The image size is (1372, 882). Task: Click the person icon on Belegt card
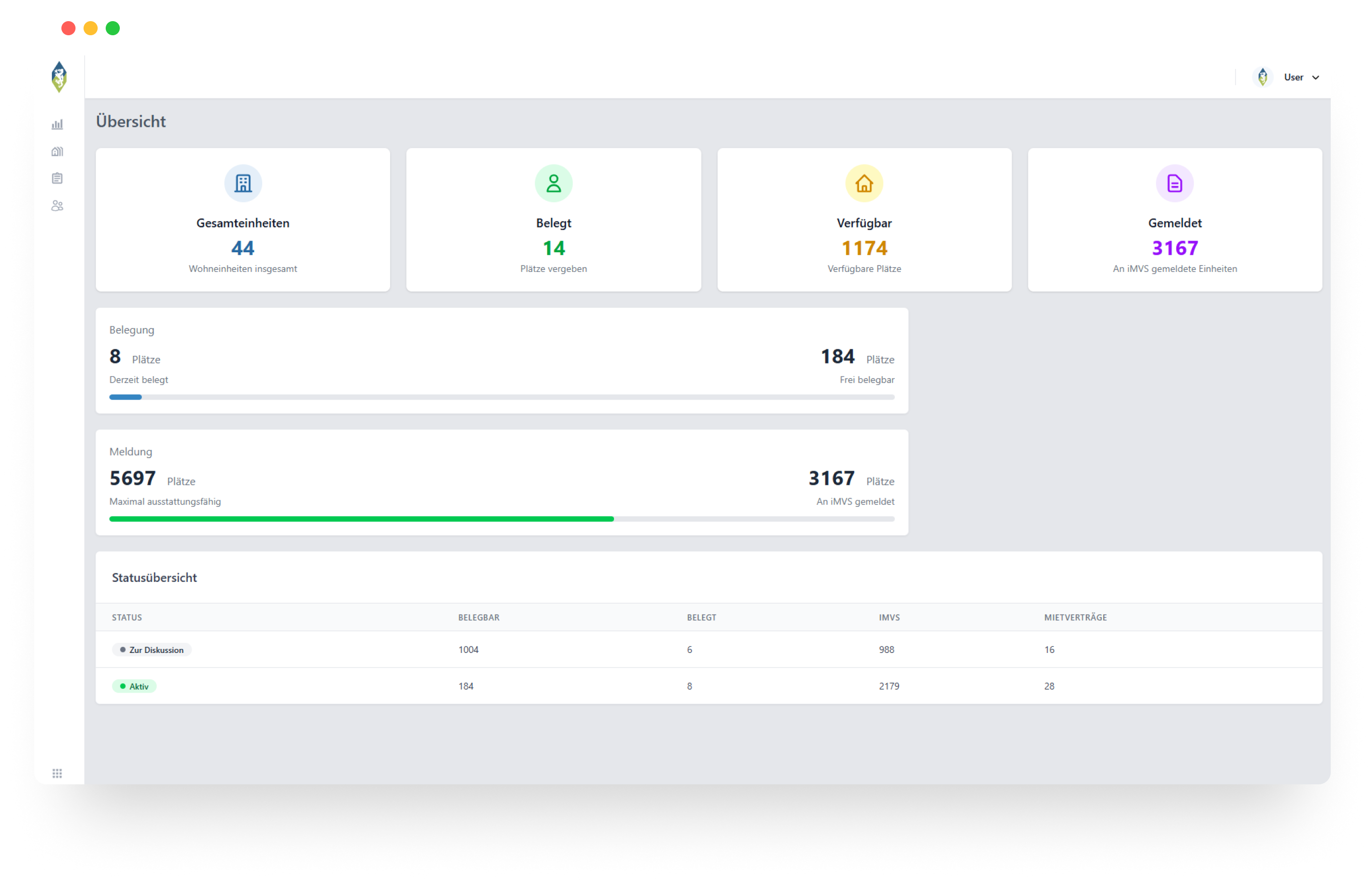point(553,183)
